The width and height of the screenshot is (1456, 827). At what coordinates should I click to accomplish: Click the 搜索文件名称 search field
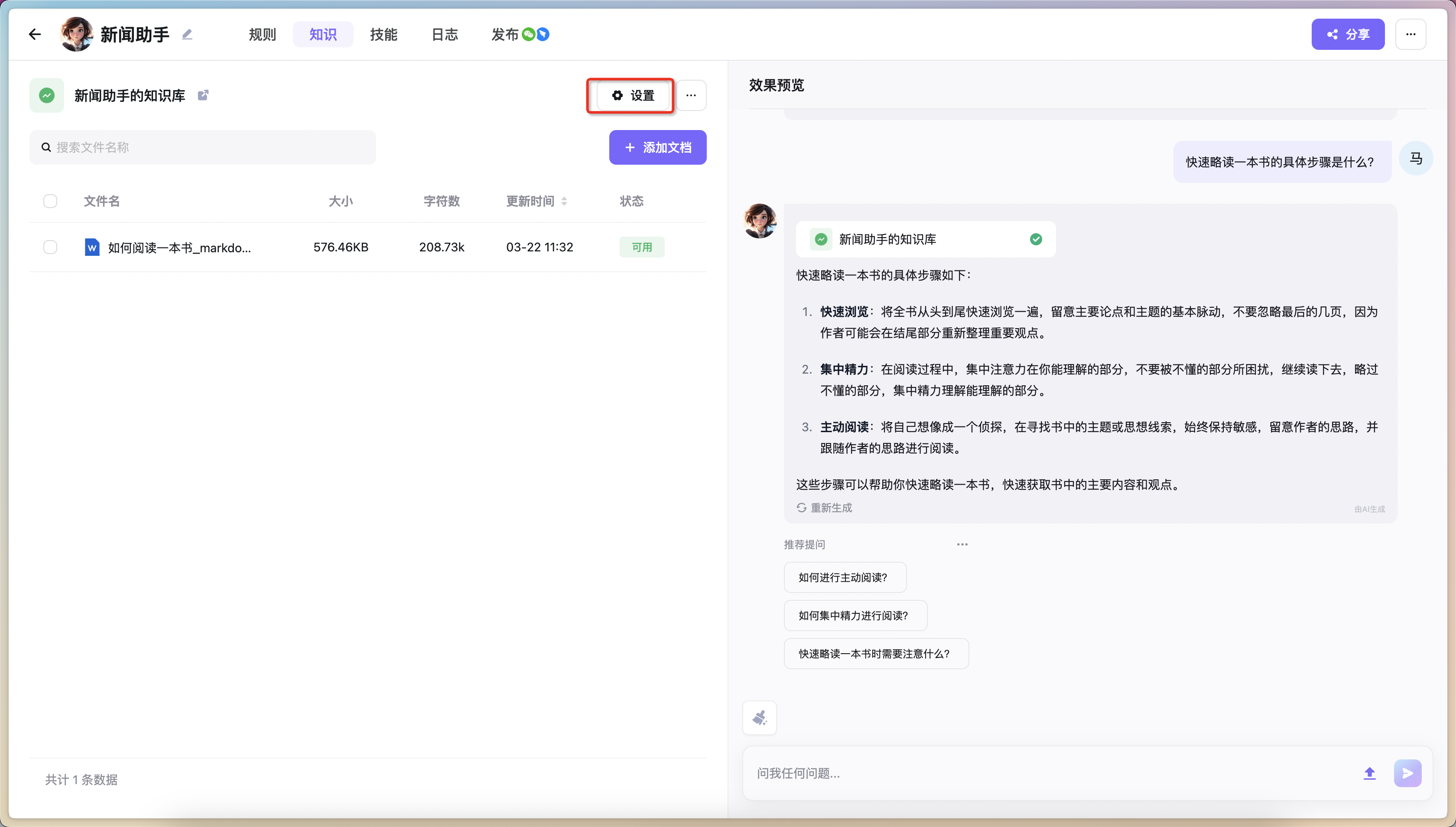pyautogui.click(x=203, y=148)
